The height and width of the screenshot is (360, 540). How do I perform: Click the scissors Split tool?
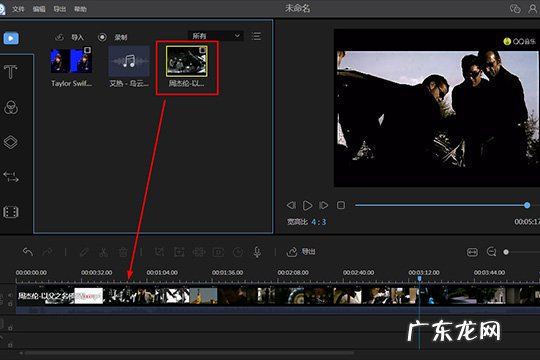pyautogui.click(x=103, y=252)
